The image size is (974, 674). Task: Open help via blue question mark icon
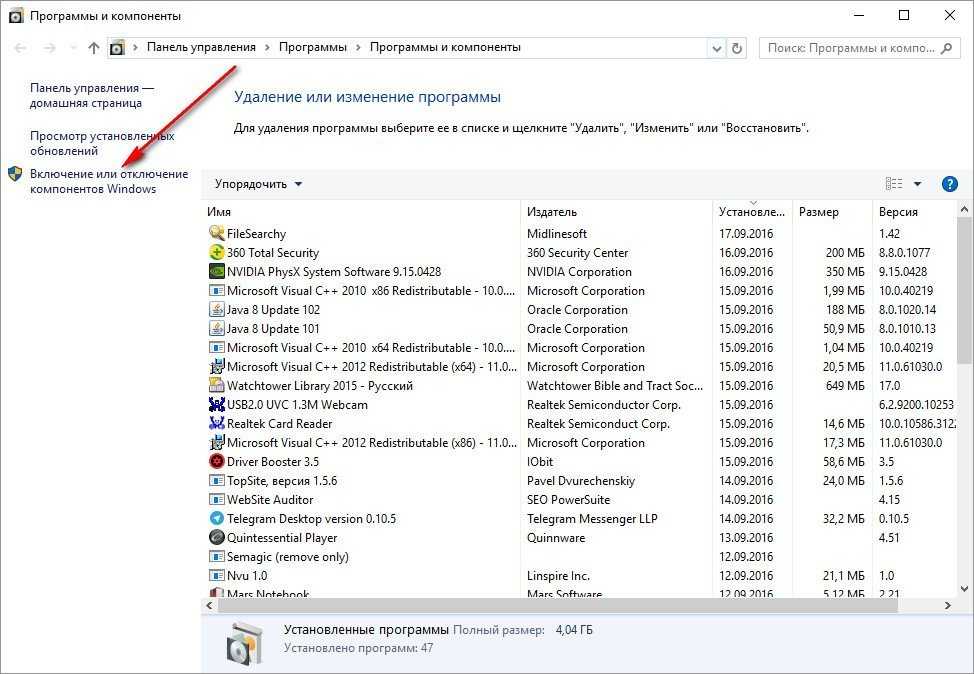point(950,184)
